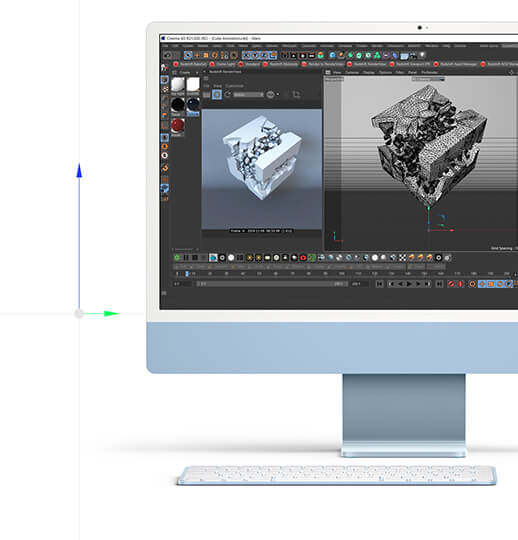Click the blue globe icon in left palette
The width and height of the screenshot is (518, 540).
click(x=165, y=188)
